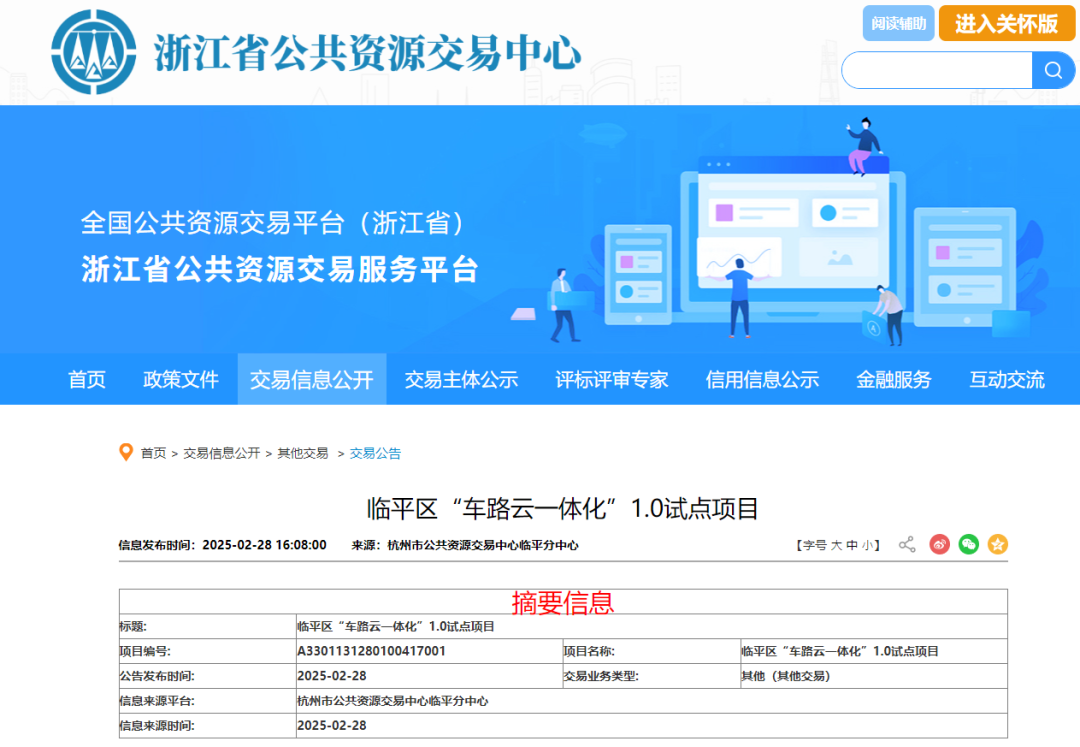Image resolution: width=1080 pixels, height=747 pixels.
Task: Click inside the search input field
Action: point(937,70)
